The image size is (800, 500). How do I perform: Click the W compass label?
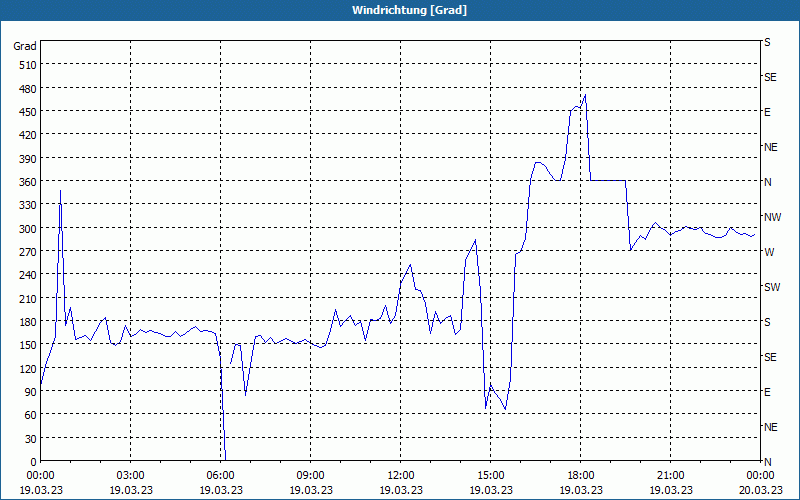coord(769,252)
